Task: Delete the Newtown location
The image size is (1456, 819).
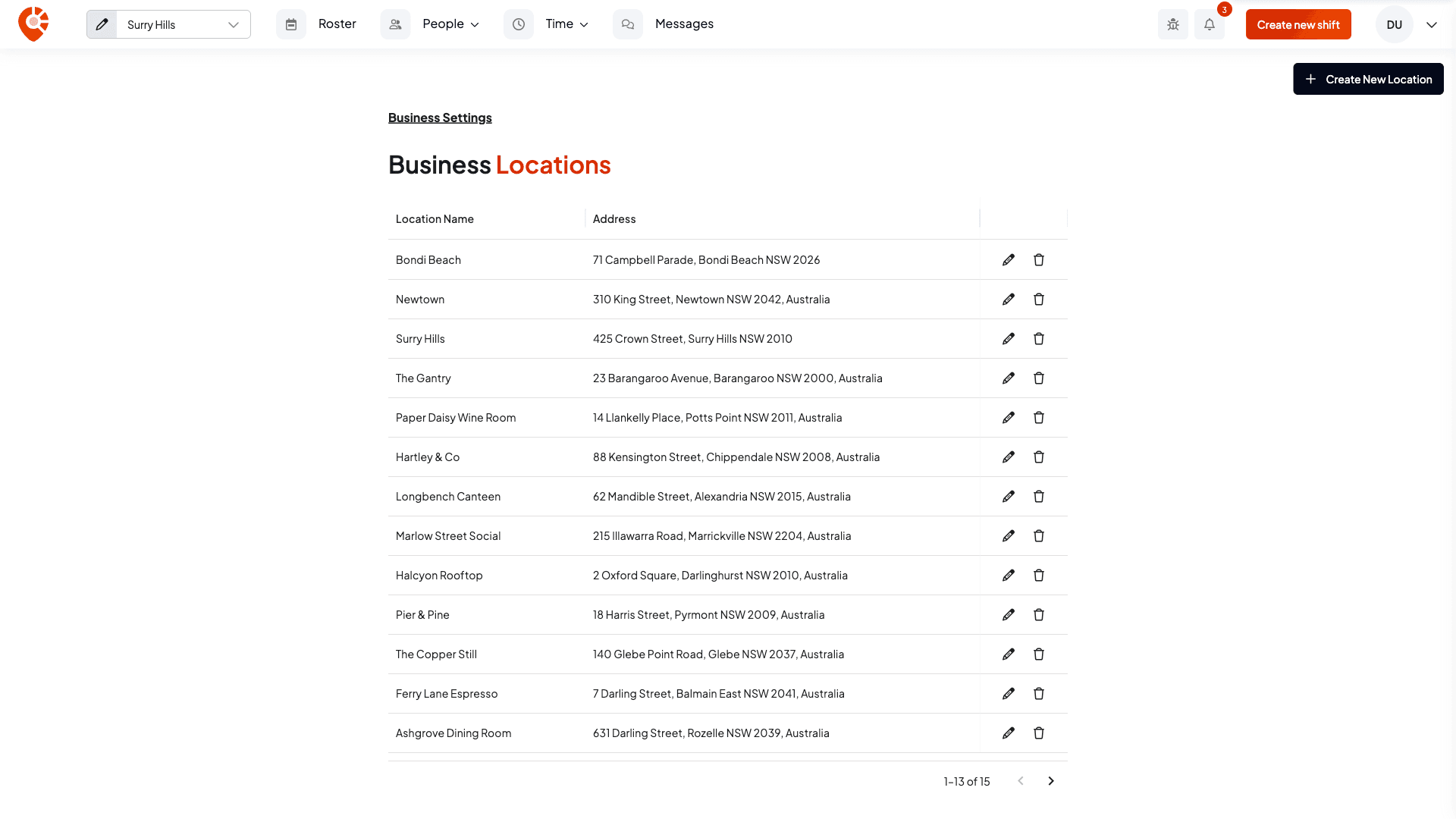Action: (x=1039, y=300)
